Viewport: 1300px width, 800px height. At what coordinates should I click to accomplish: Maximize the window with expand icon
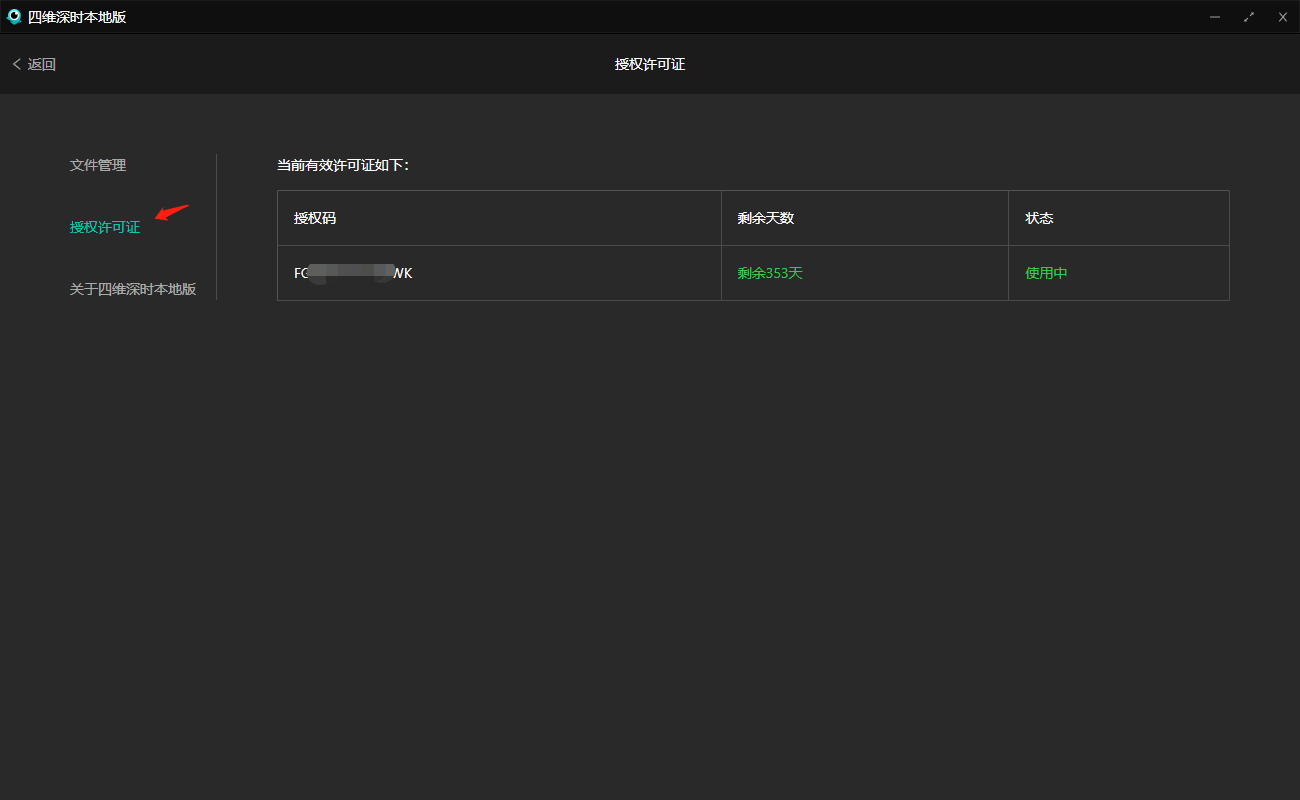point(1249,17)
